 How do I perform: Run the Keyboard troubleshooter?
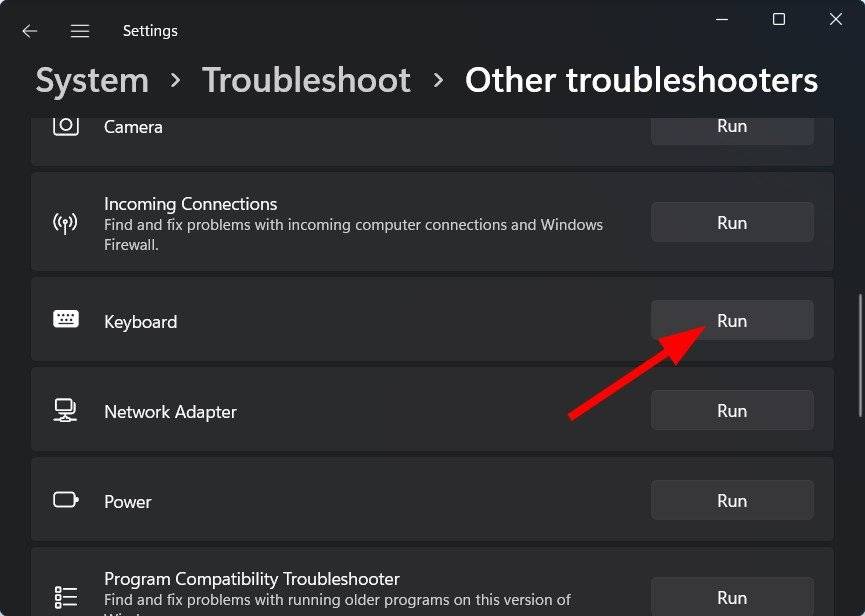732,320
